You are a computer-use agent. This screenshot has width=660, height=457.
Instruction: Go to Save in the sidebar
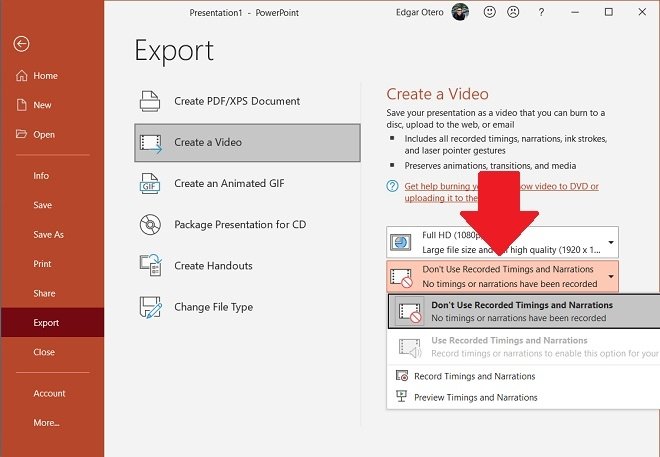43,205
